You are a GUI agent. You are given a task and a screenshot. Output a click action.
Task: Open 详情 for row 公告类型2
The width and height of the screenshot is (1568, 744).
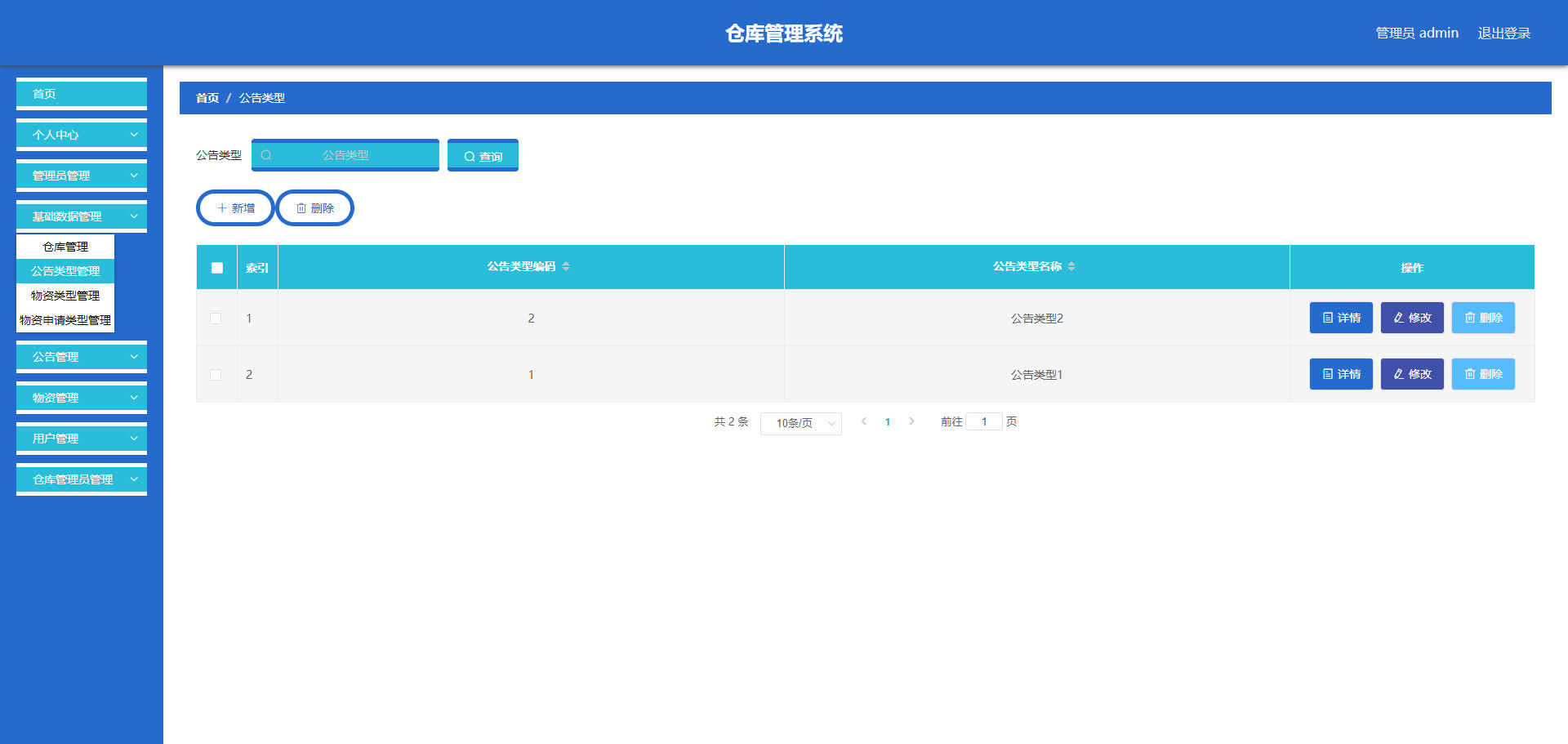click(x=1341, y=318)
